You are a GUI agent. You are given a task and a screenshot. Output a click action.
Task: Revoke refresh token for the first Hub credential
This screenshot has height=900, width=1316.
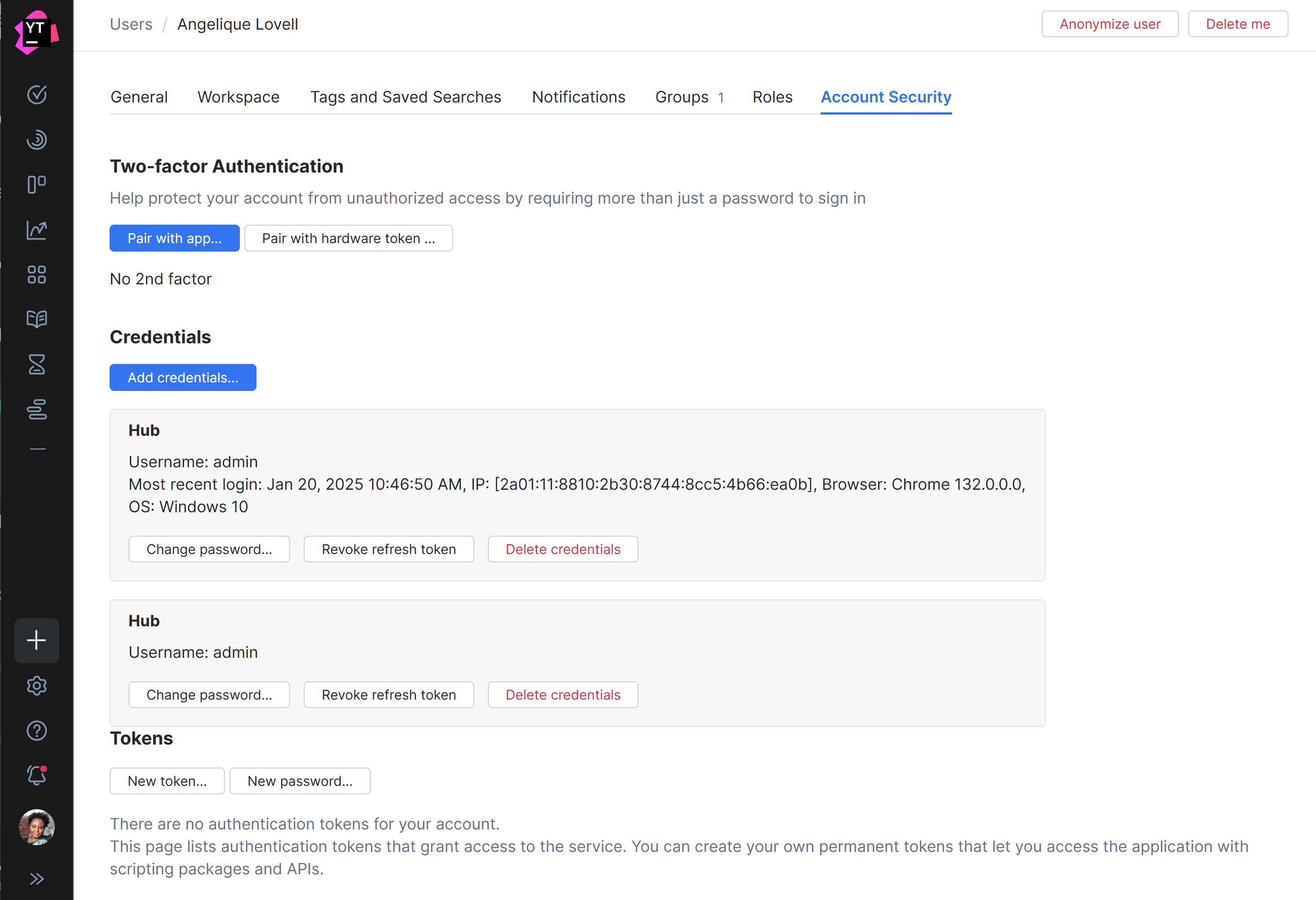(x=389, y=549)
